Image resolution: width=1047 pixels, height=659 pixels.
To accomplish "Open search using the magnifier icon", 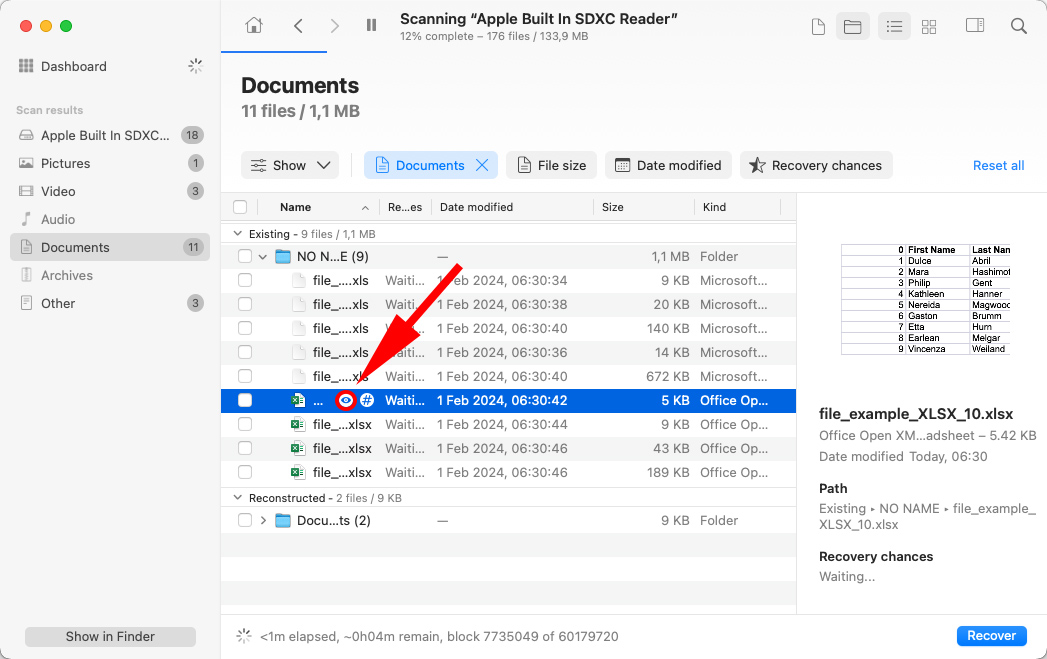I will pos(1018,26).
